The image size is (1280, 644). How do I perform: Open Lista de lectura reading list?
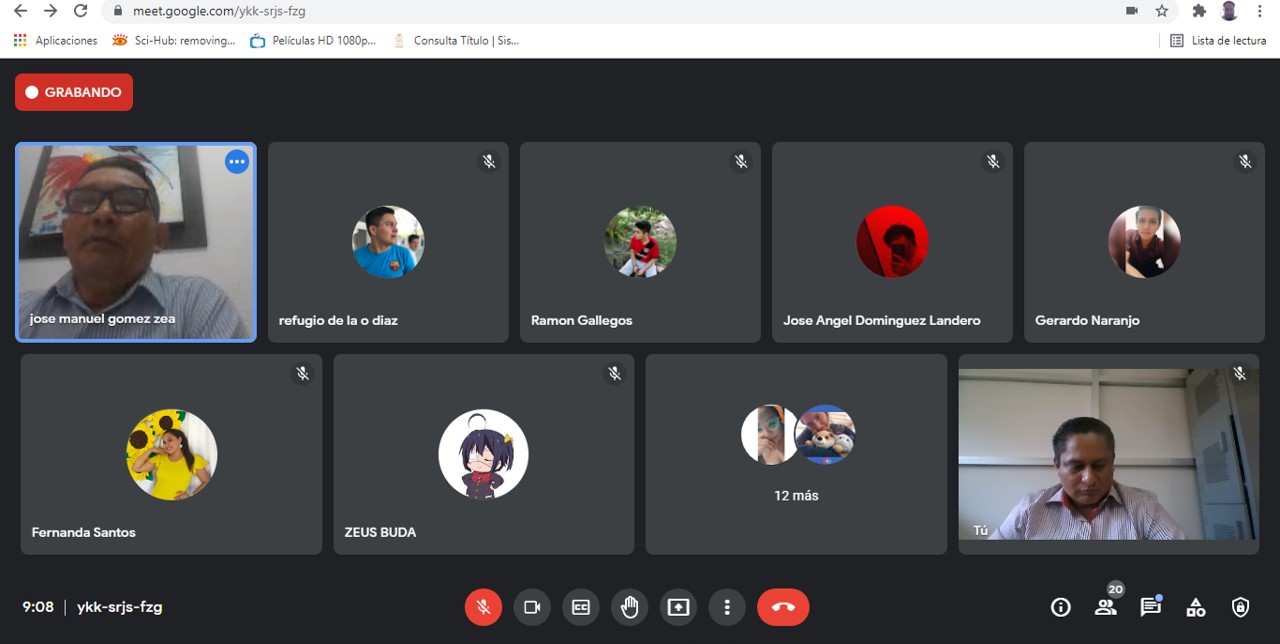tap(1218, 41)
